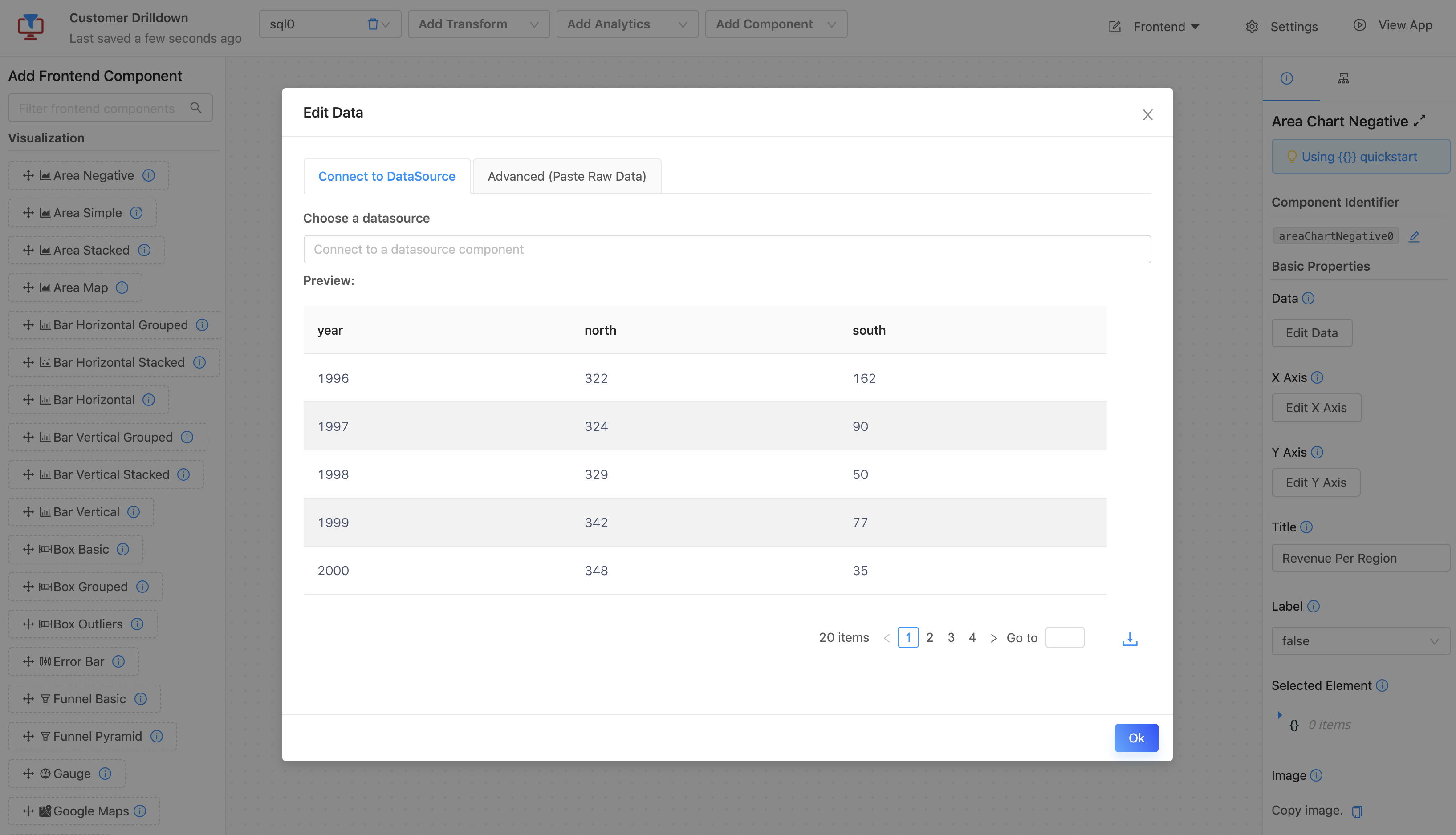The height and width of the screenshot is (835, 1456).
Task: Click info icon next to Area Negative
Action: [149, 175]
